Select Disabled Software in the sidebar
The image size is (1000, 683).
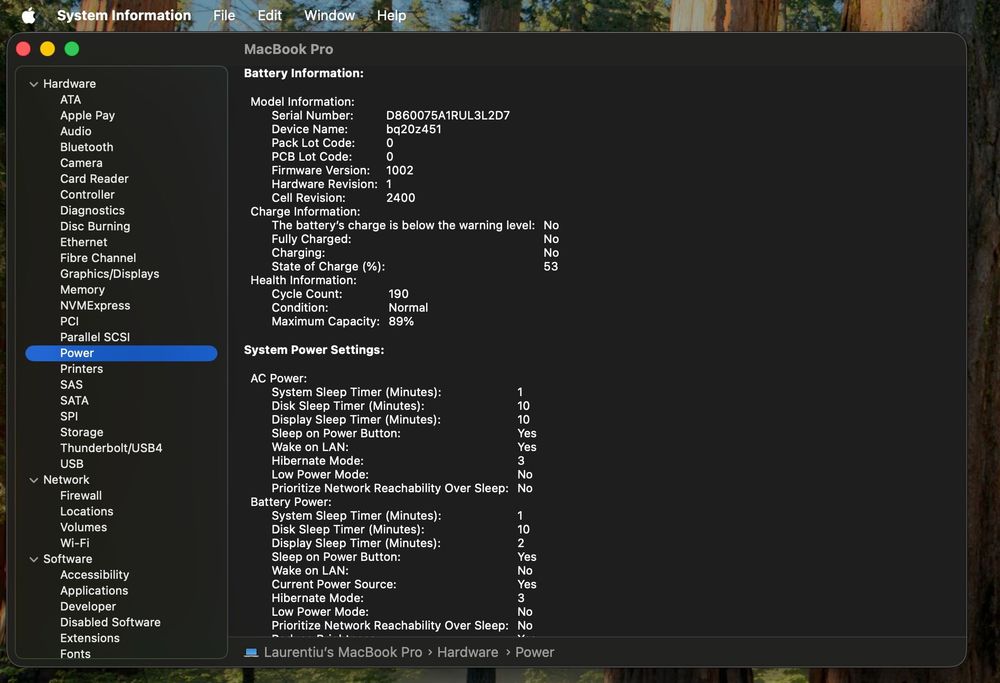tap(110, 622)
